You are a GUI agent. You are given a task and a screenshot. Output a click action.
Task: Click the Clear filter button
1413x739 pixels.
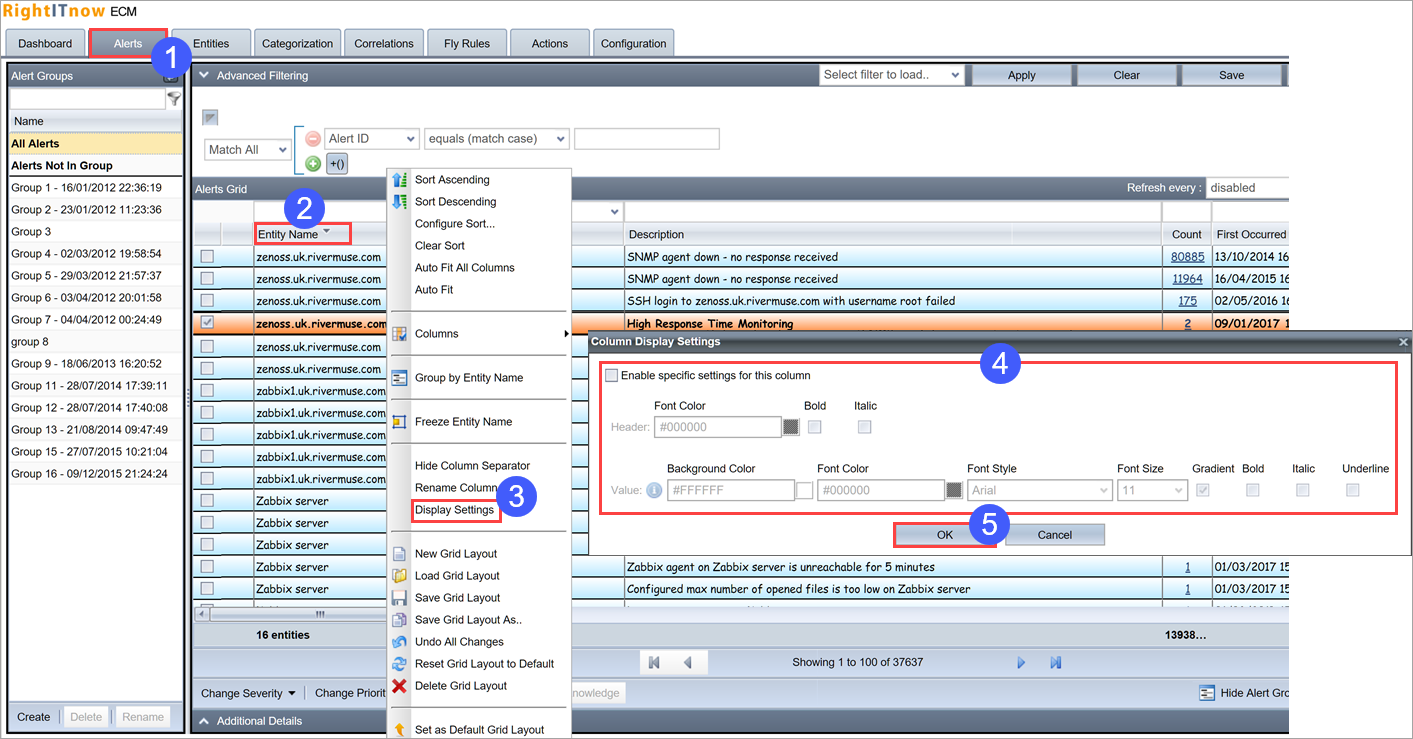tap(1127, 75)
